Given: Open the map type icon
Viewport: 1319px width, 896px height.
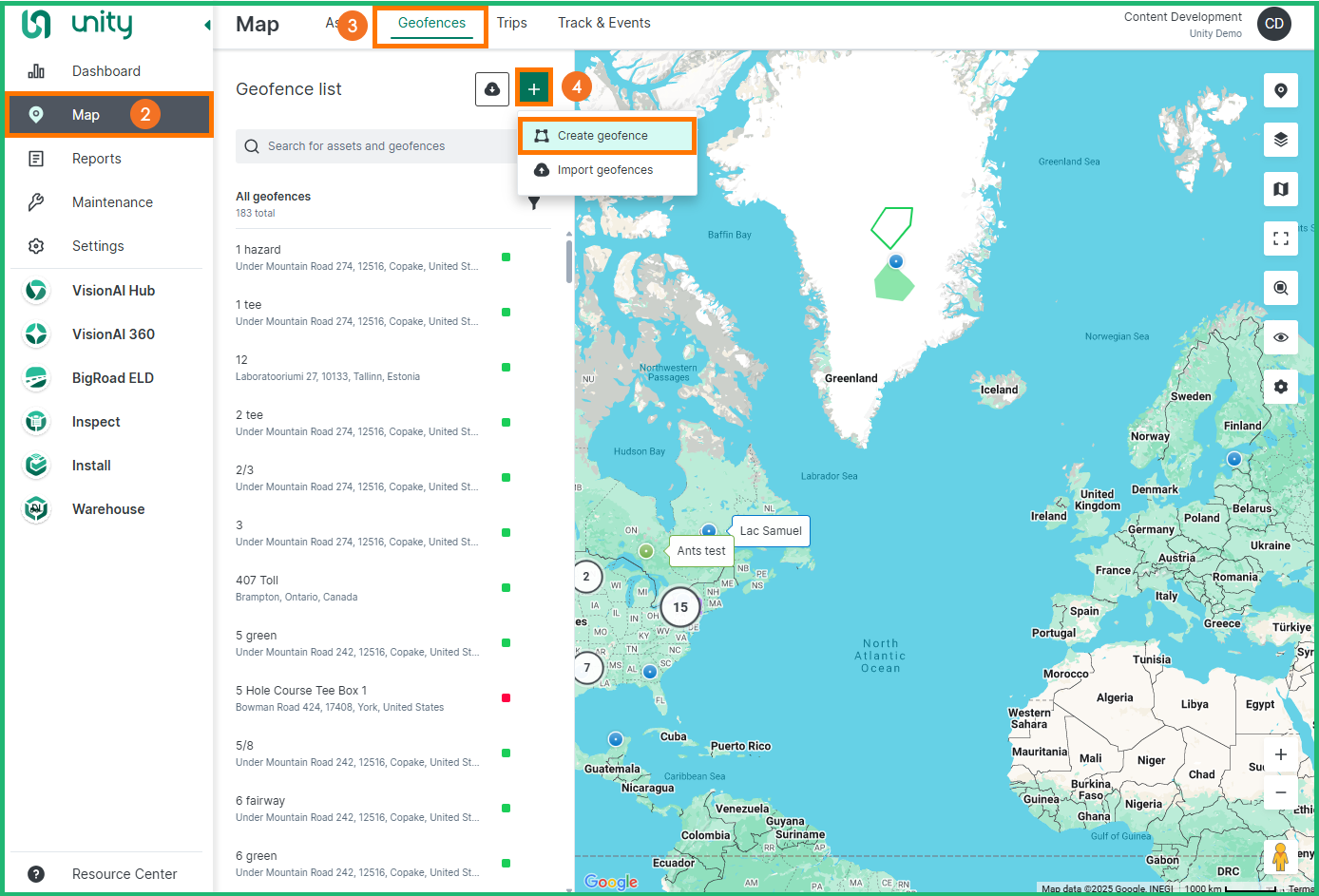Looking at the screenshot, I should coord(1280,189).
